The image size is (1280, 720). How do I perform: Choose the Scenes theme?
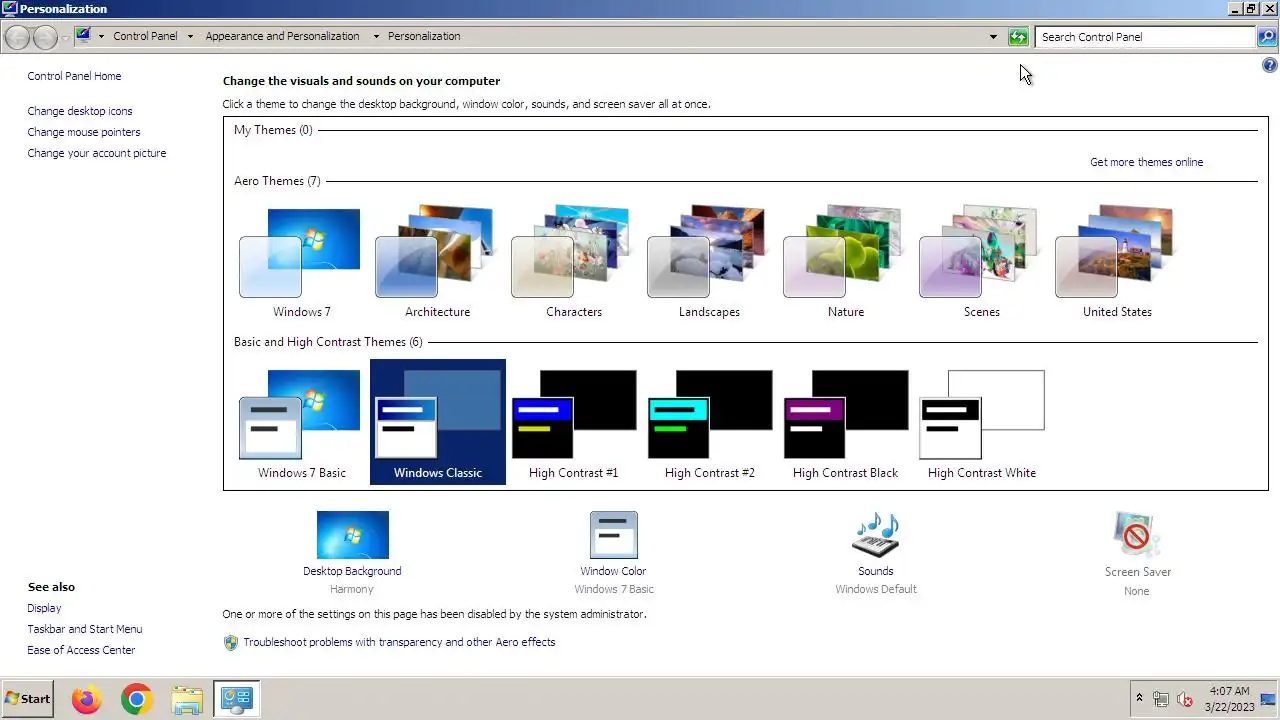click(981, 262)
